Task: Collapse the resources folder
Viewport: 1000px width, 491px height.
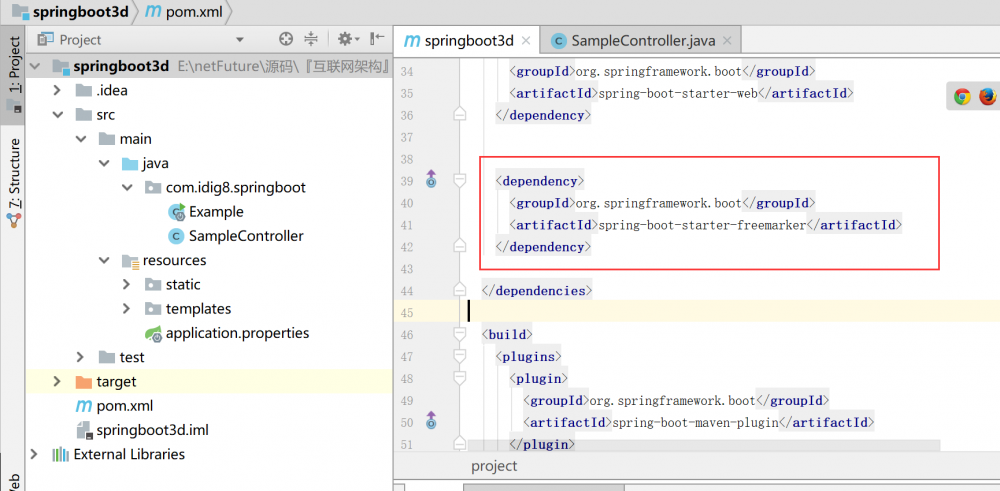Action: [104, 261]
